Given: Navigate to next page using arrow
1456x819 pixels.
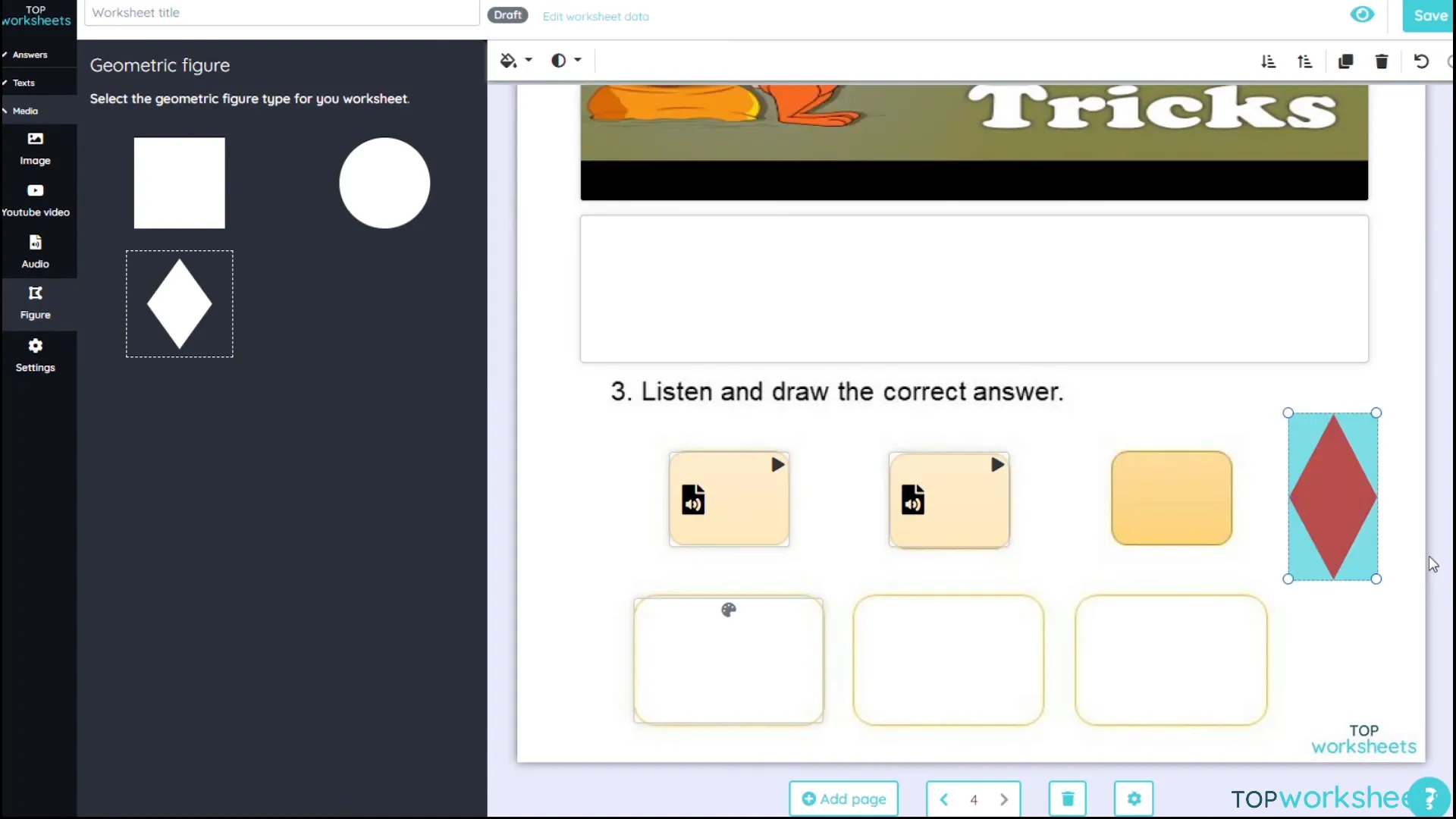Looking at the screenshot, I should click(1004, 798).
